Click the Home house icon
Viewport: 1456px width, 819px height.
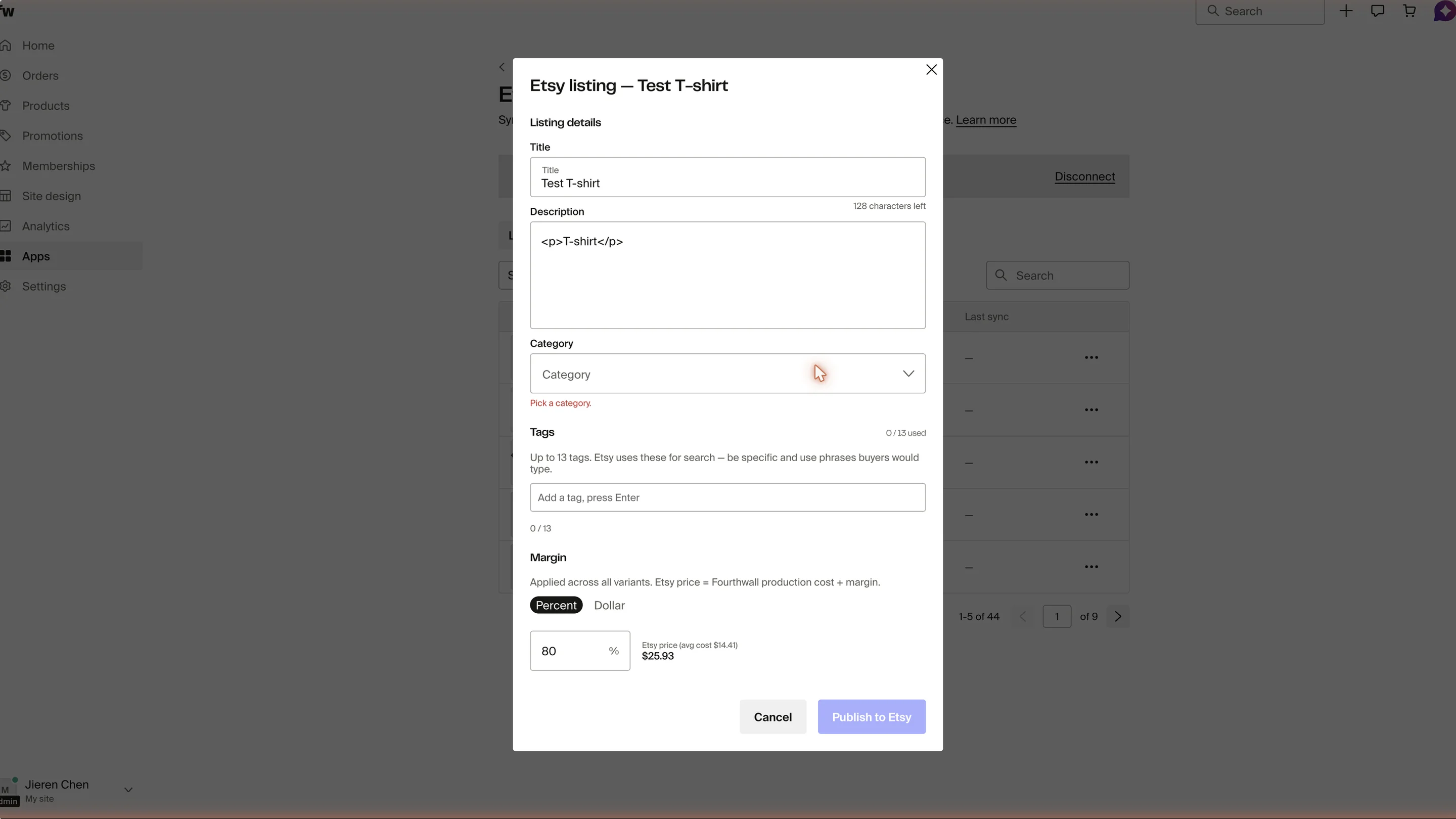(5, 45)
